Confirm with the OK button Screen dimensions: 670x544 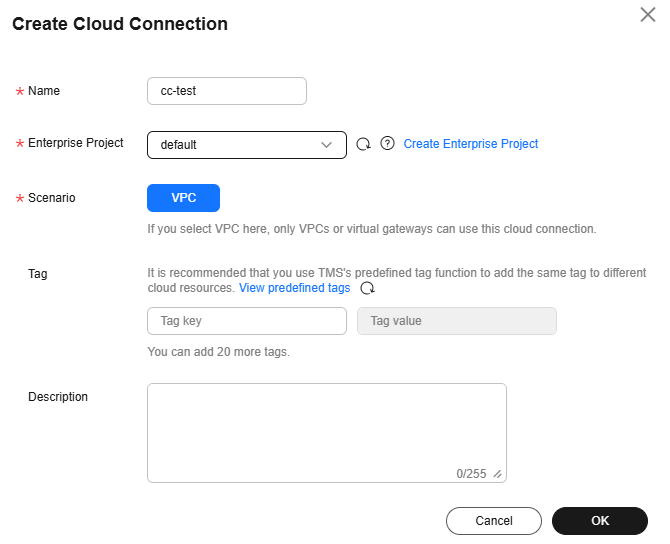tap(600, 521)
